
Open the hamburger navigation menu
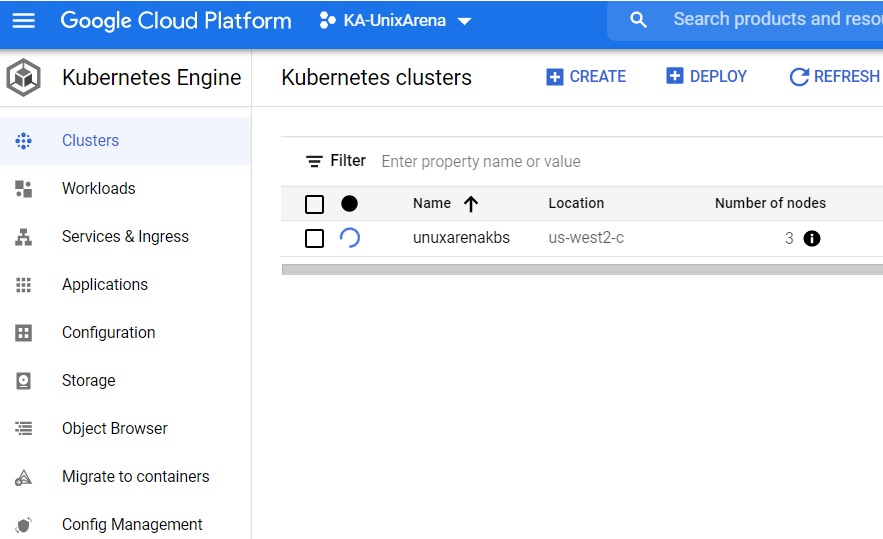click(x=24, y=21)
